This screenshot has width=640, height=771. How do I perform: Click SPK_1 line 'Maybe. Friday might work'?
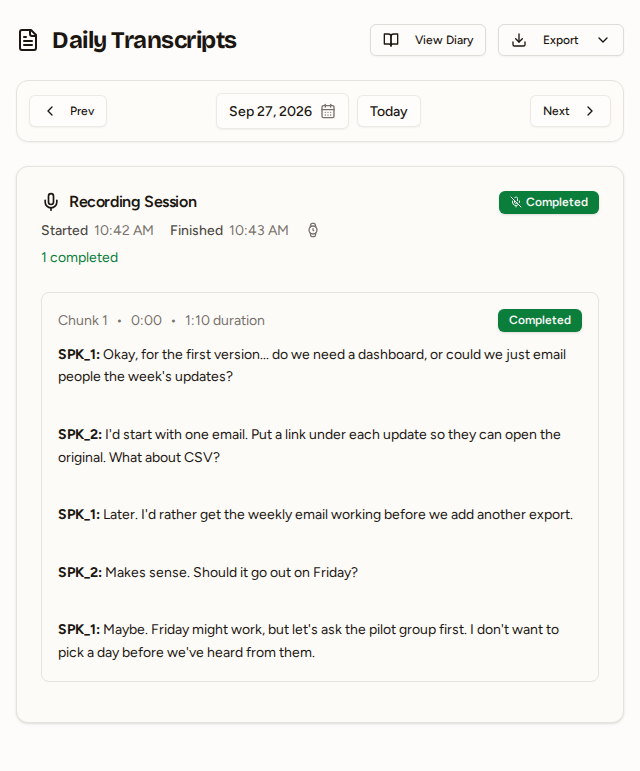point(308,641)
